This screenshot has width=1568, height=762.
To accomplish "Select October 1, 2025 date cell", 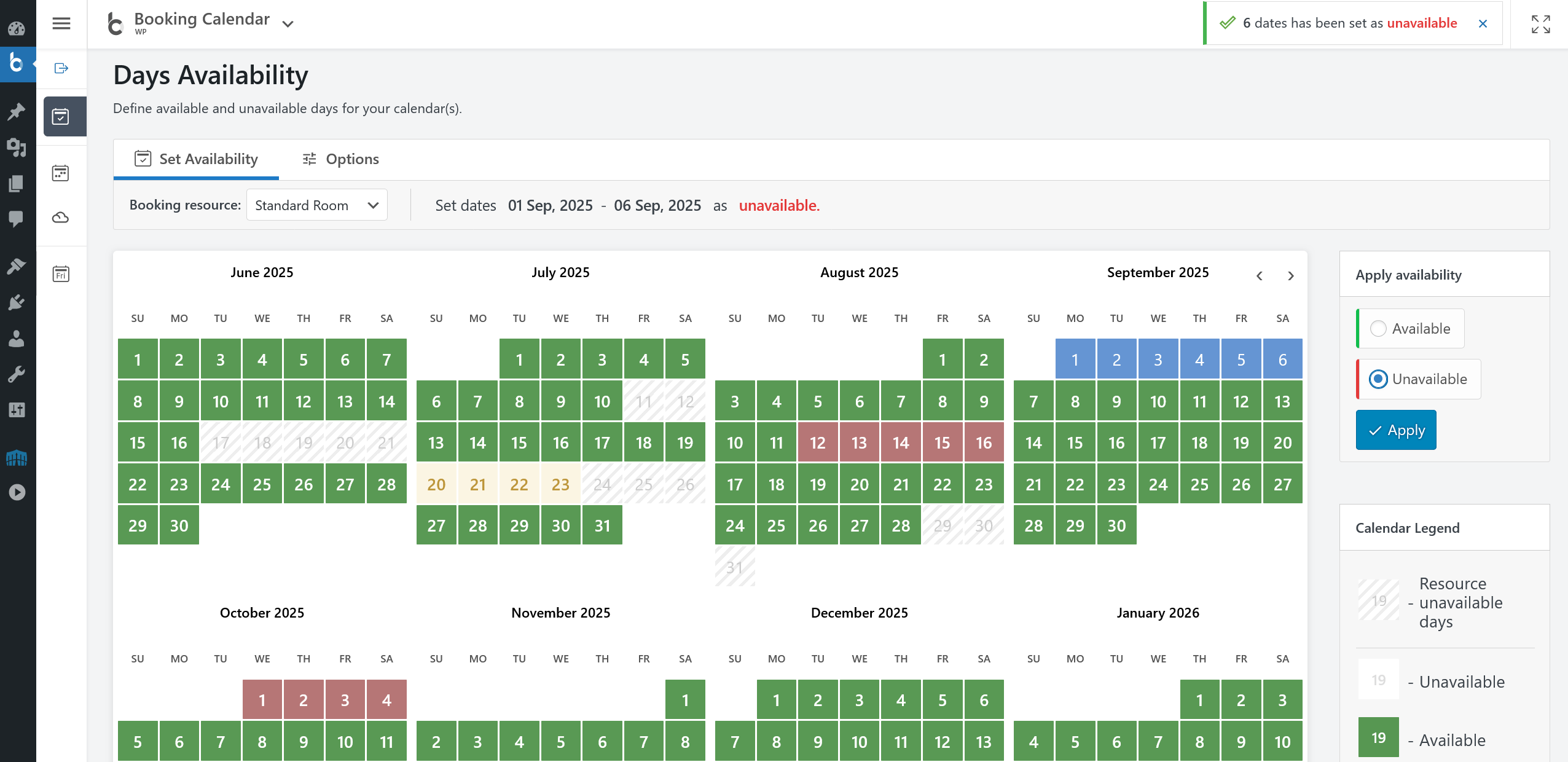I will click(x=262, y=699).
